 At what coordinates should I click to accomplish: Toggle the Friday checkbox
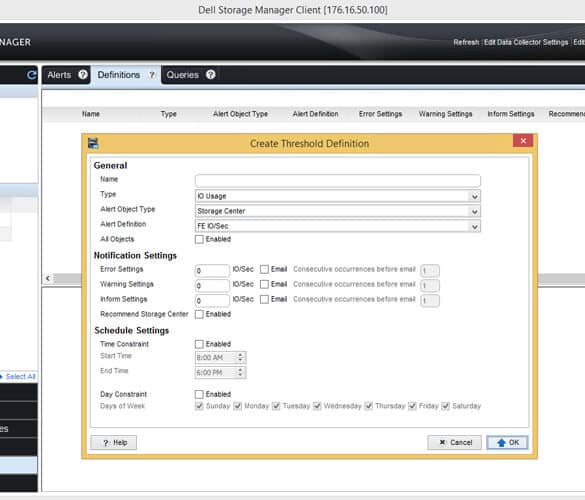coord(412,406)
